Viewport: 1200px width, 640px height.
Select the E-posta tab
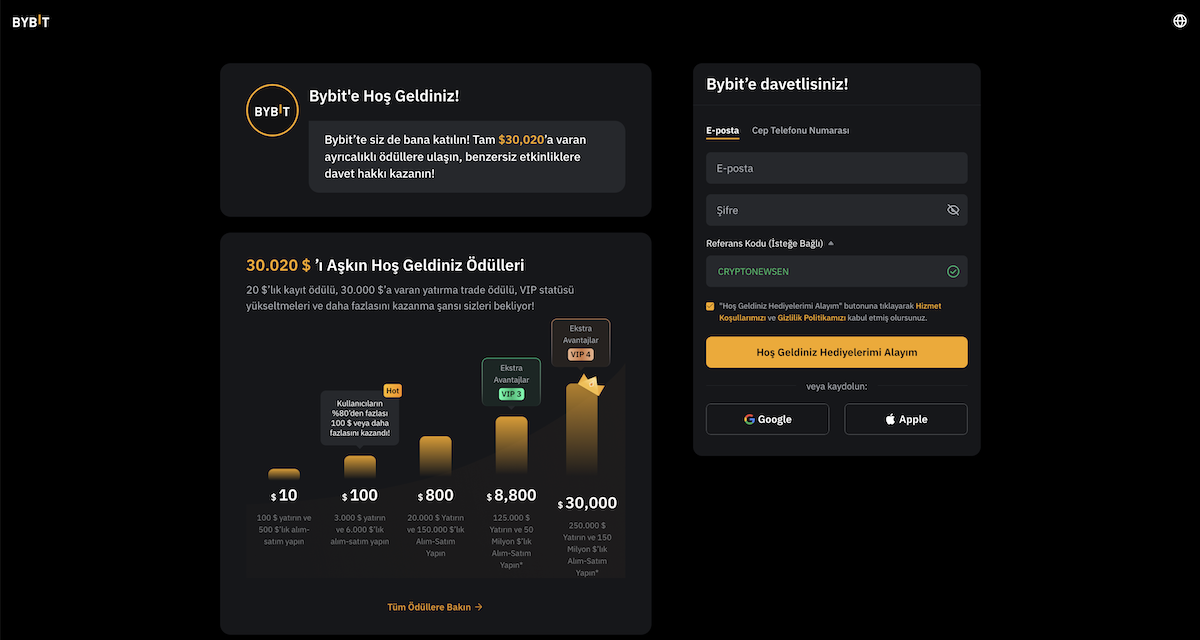(x=722, y=130)
